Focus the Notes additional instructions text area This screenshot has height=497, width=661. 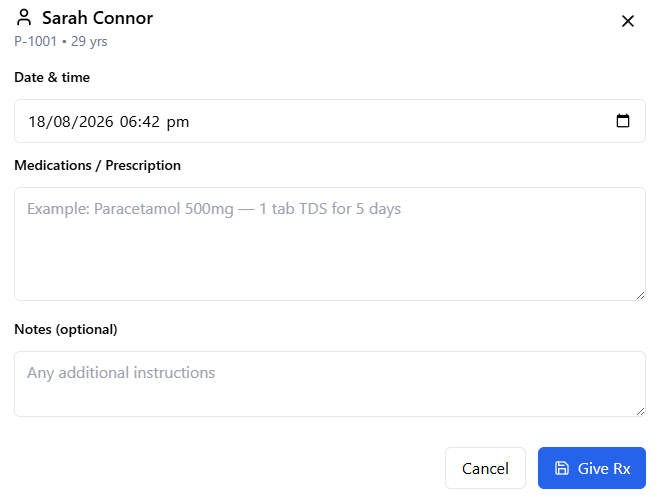(330, 384)
